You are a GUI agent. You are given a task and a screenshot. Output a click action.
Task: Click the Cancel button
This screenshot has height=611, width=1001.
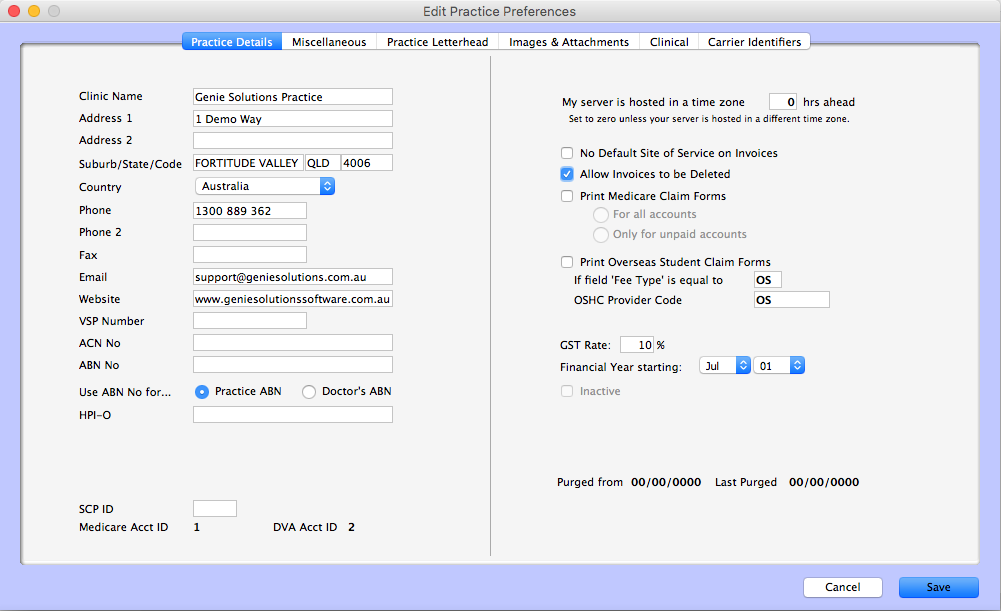click(842, 587)
